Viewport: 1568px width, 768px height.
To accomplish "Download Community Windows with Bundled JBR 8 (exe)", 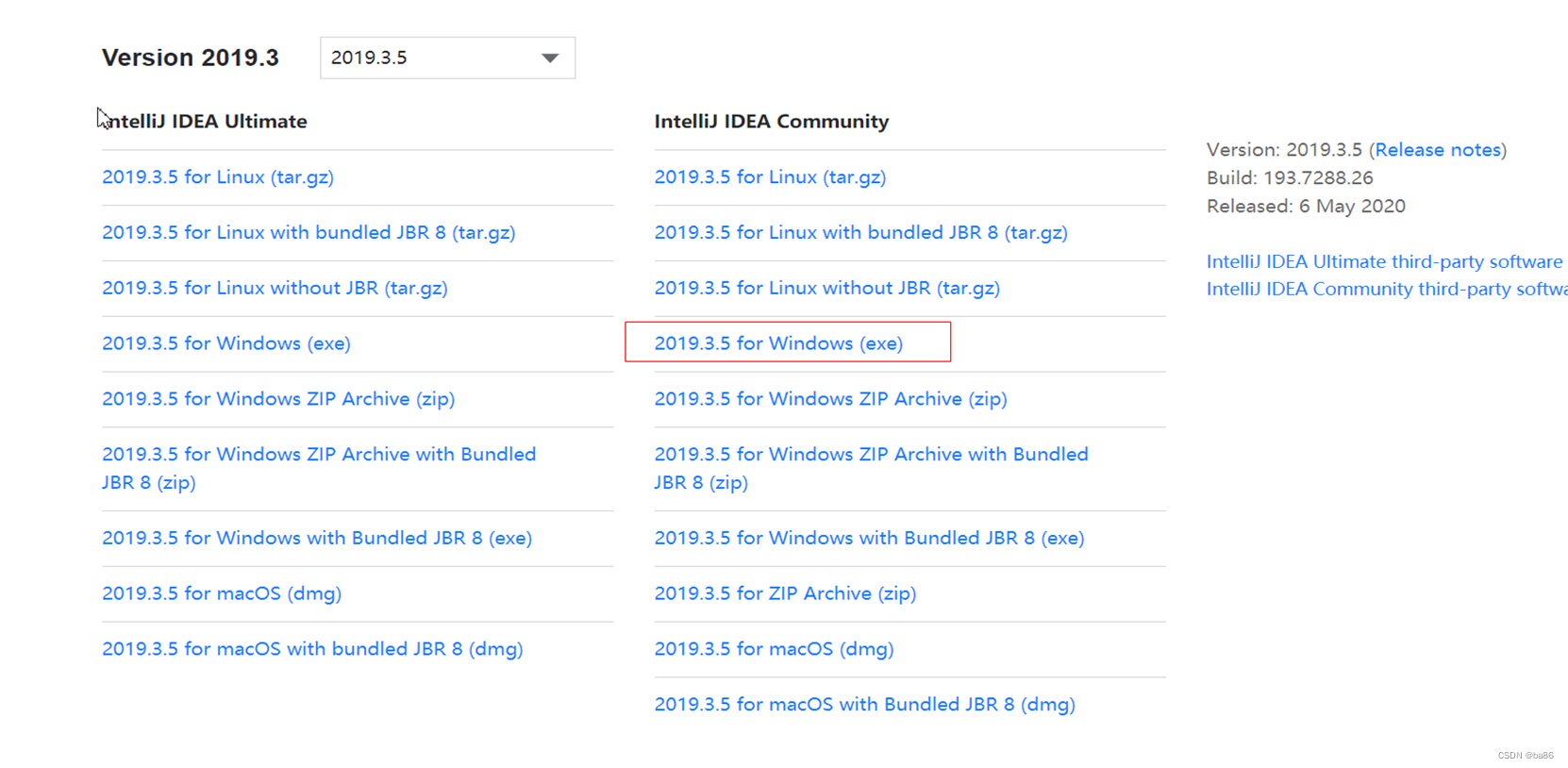I will point(869,538).
